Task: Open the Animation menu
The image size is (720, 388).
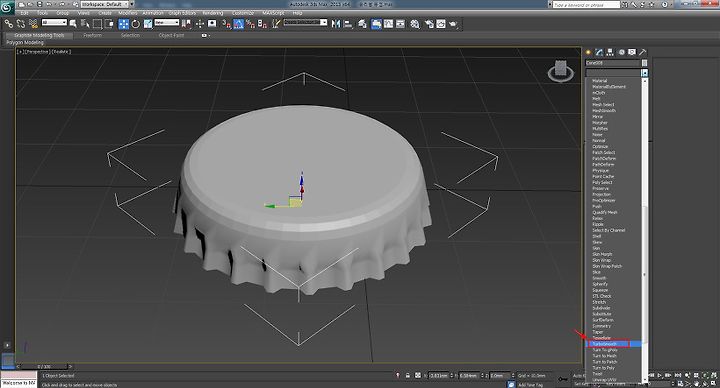Action: point(153,13)
